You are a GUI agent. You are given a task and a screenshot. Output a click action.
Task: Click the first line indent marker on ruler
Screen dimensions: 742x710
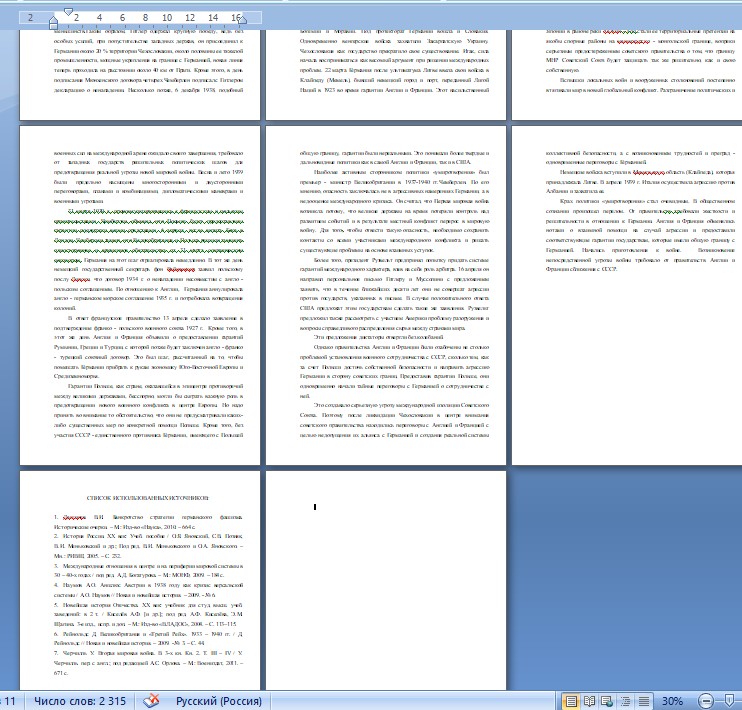[x=68, y=12]
